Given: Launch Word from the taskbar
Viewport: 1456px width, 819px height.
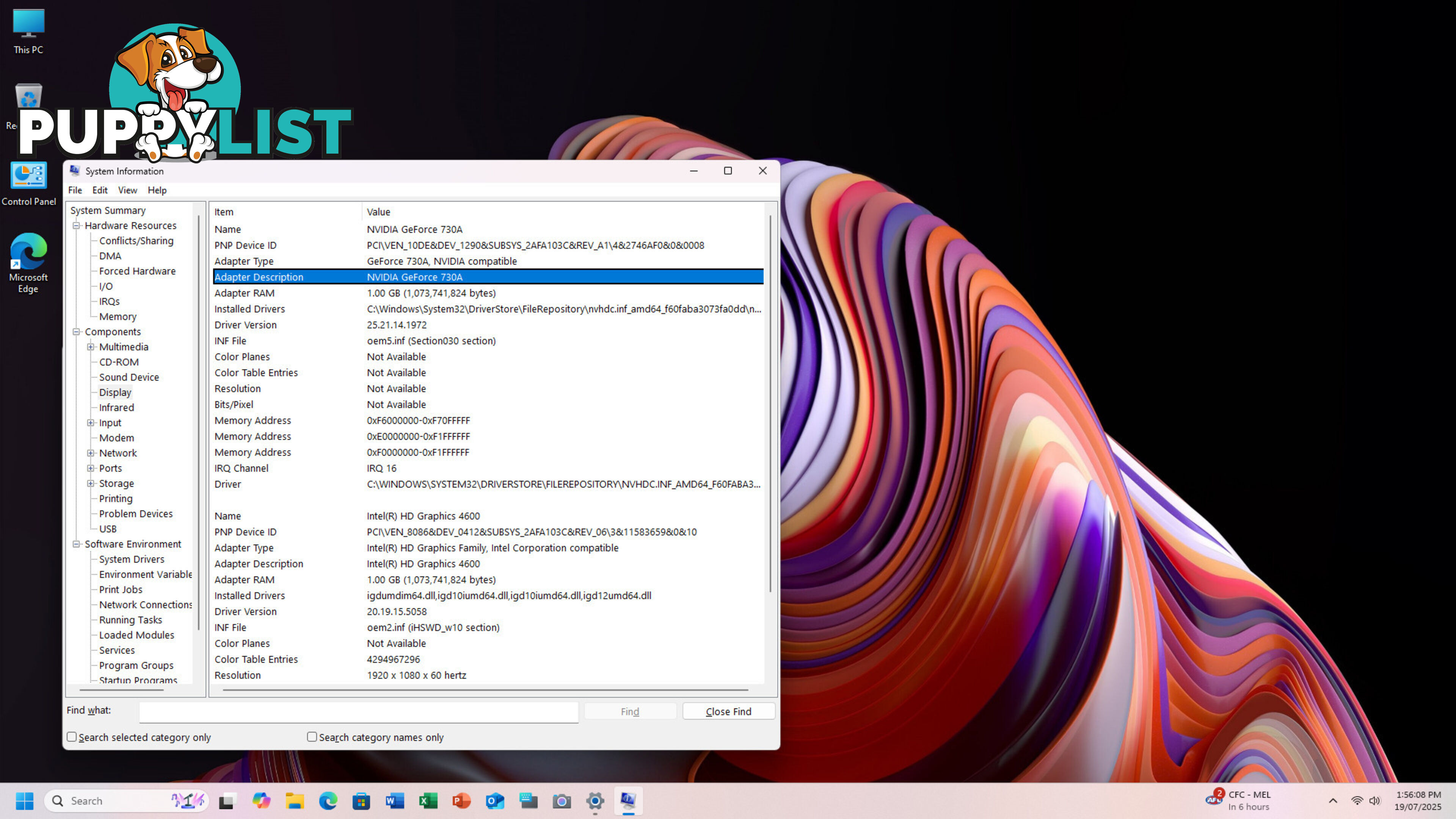Looking at the screenshot, I should (394, 801).
